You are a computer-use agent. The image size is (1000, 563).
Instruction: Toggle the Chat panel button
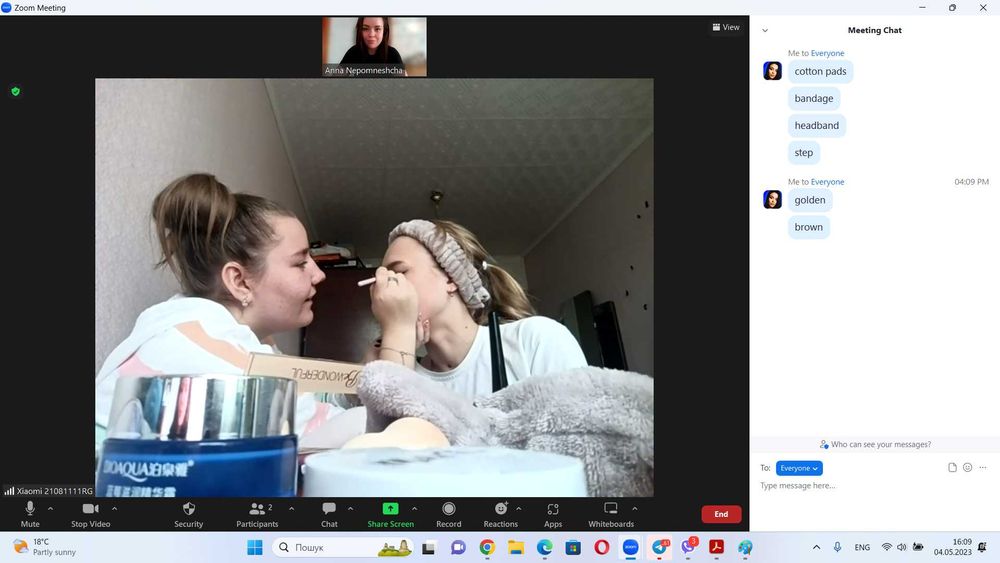[329, 514]
